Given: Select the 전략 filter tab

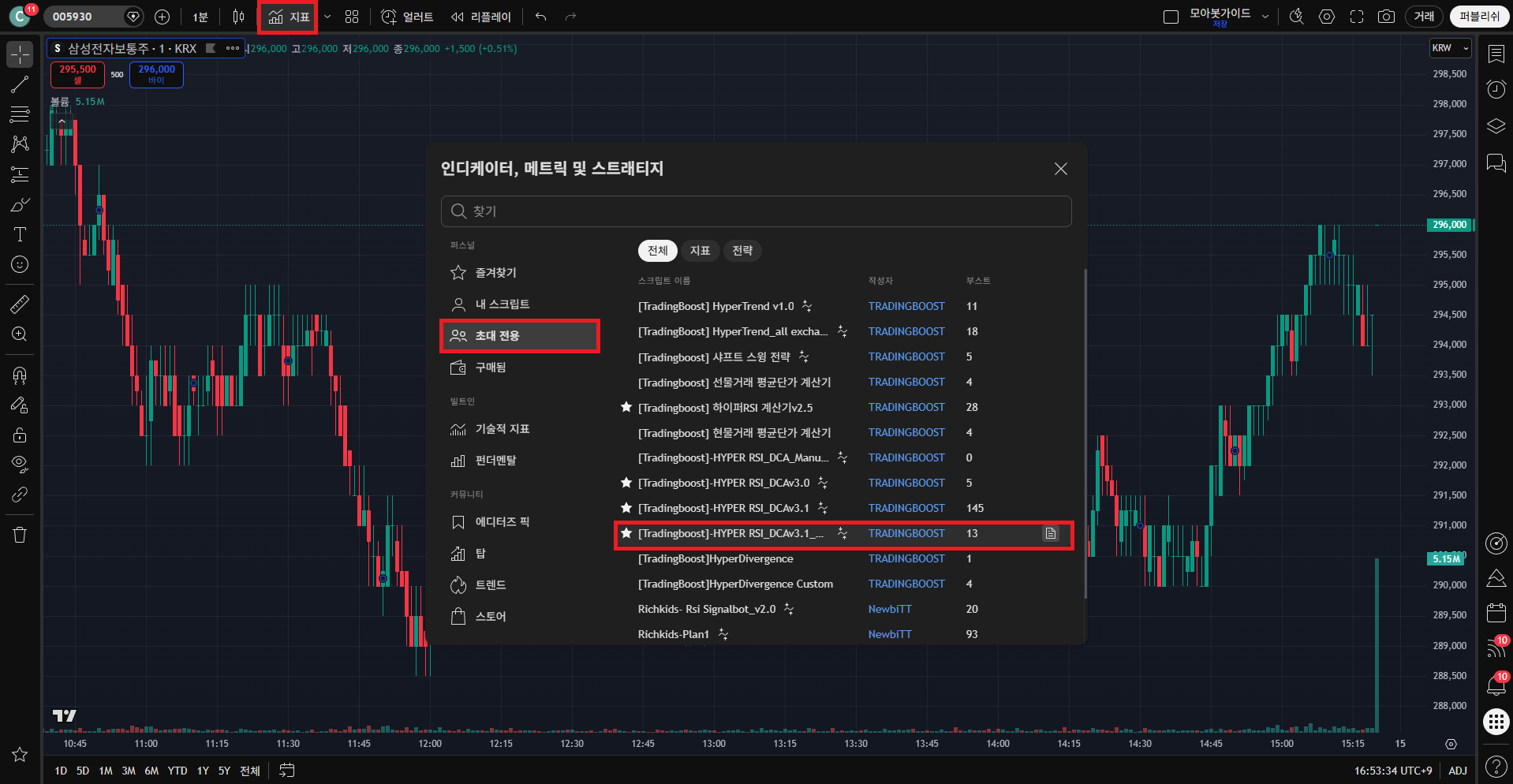Looking at the screenshot, I should (742, 251).
